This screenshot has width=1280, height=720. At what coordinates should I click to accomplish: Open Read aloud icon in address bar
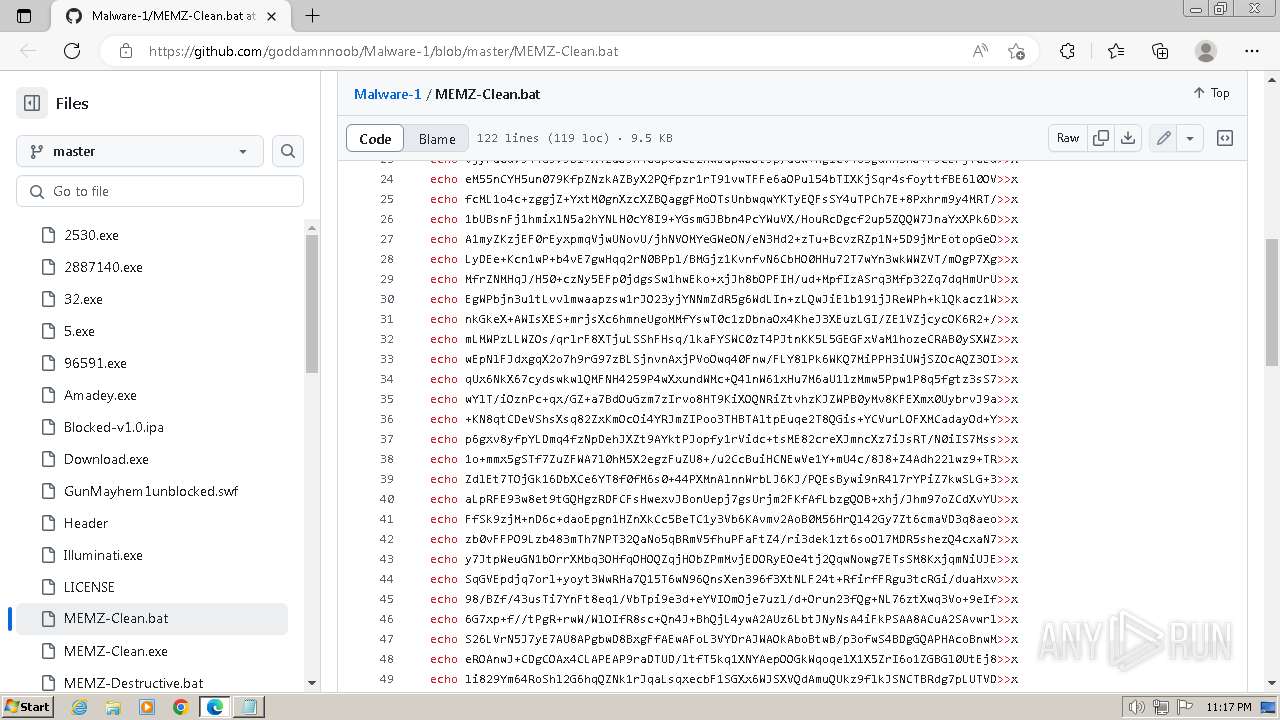tap(980, 51)
